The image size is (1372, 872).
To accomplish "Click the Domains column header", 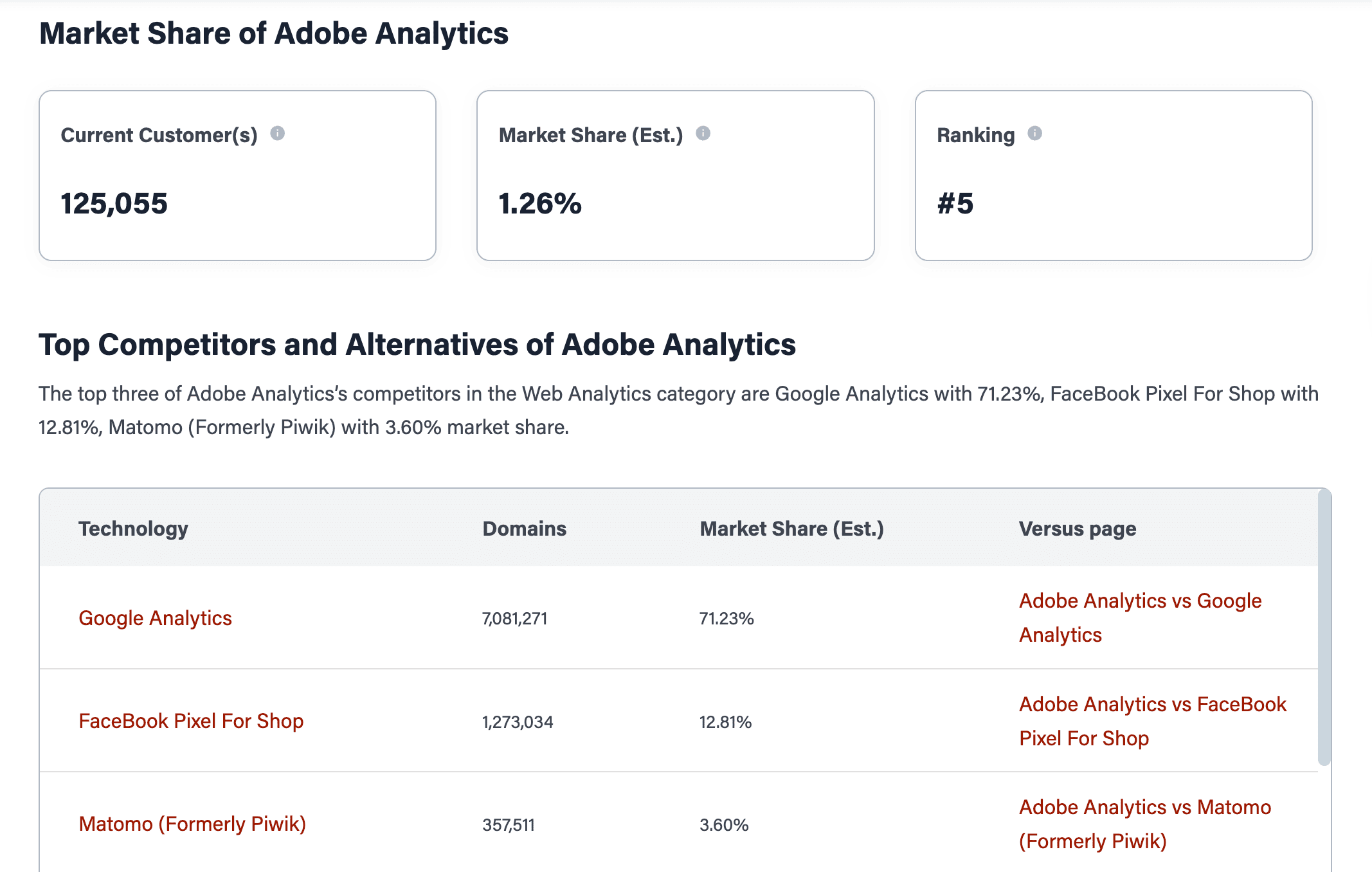I will 524,529.
